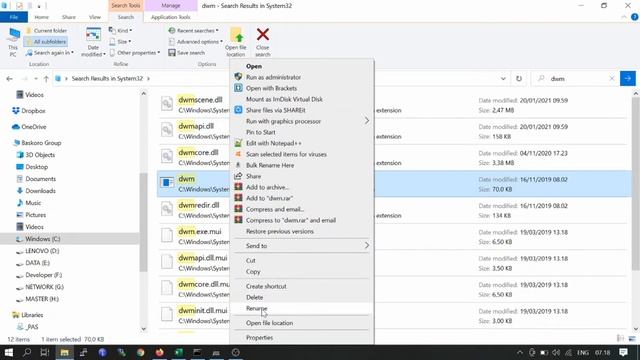
Task: Click Windows Start button
Action: [x=9, y=352]
